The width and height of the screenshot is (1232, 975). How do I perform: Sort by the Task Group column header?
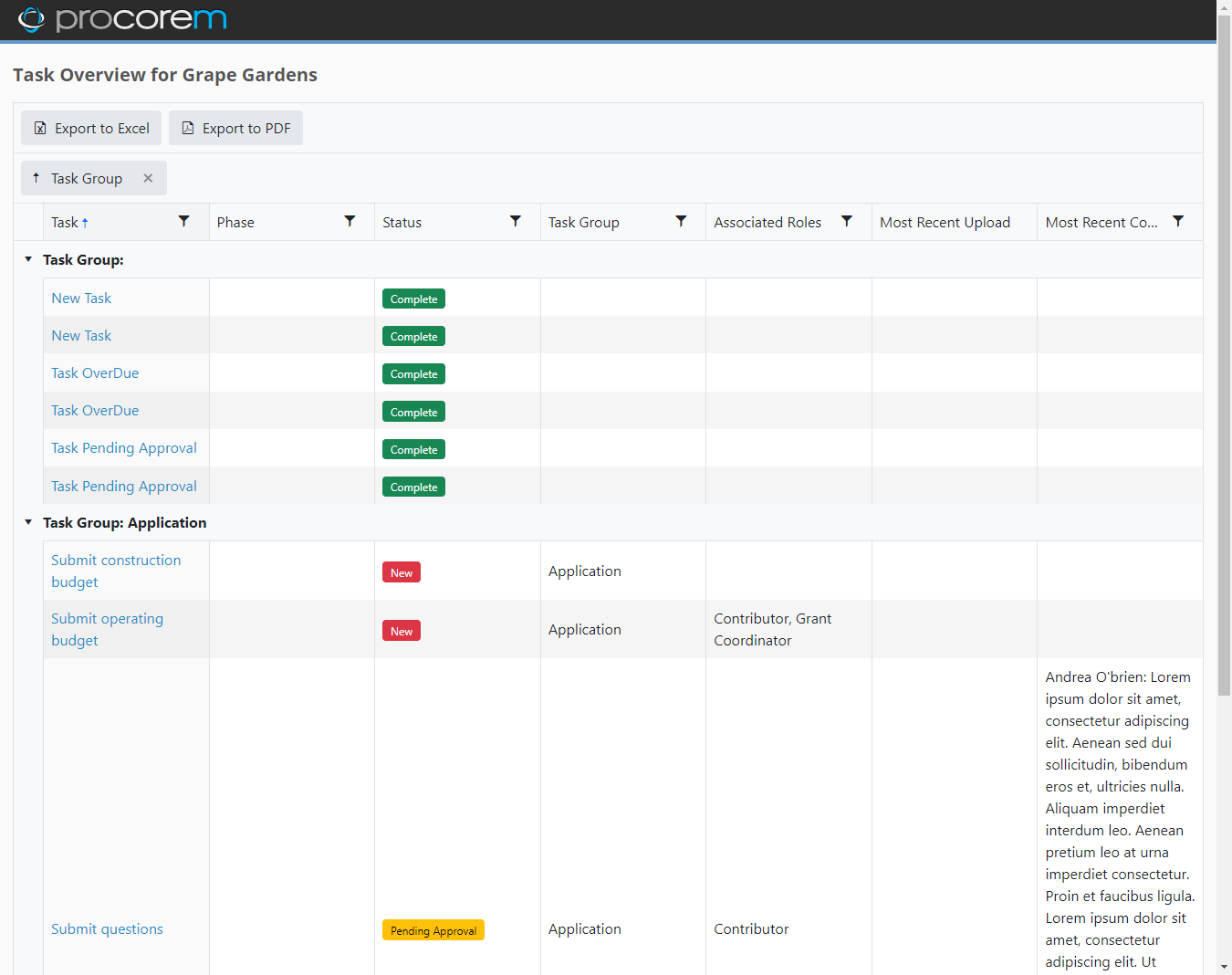[x=584, y=222]
